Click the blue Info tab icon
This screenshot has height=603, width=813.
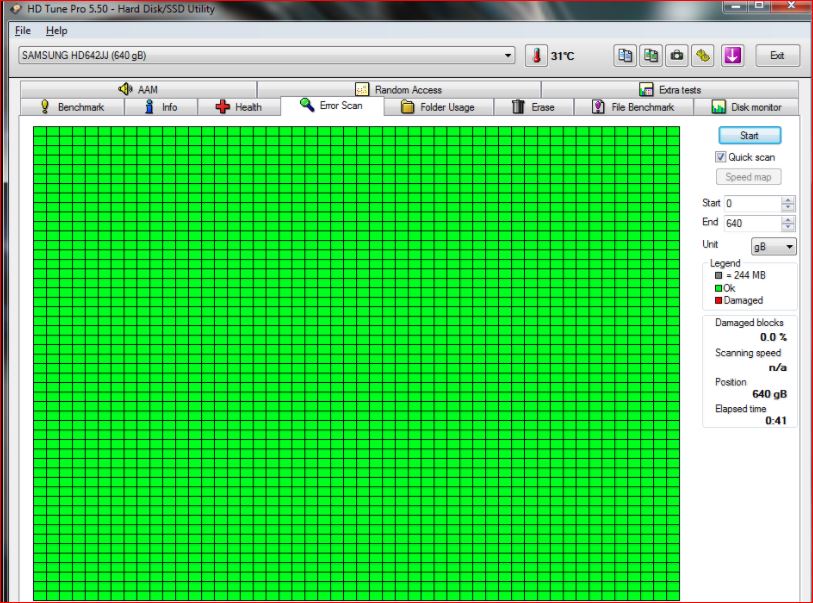149,107
